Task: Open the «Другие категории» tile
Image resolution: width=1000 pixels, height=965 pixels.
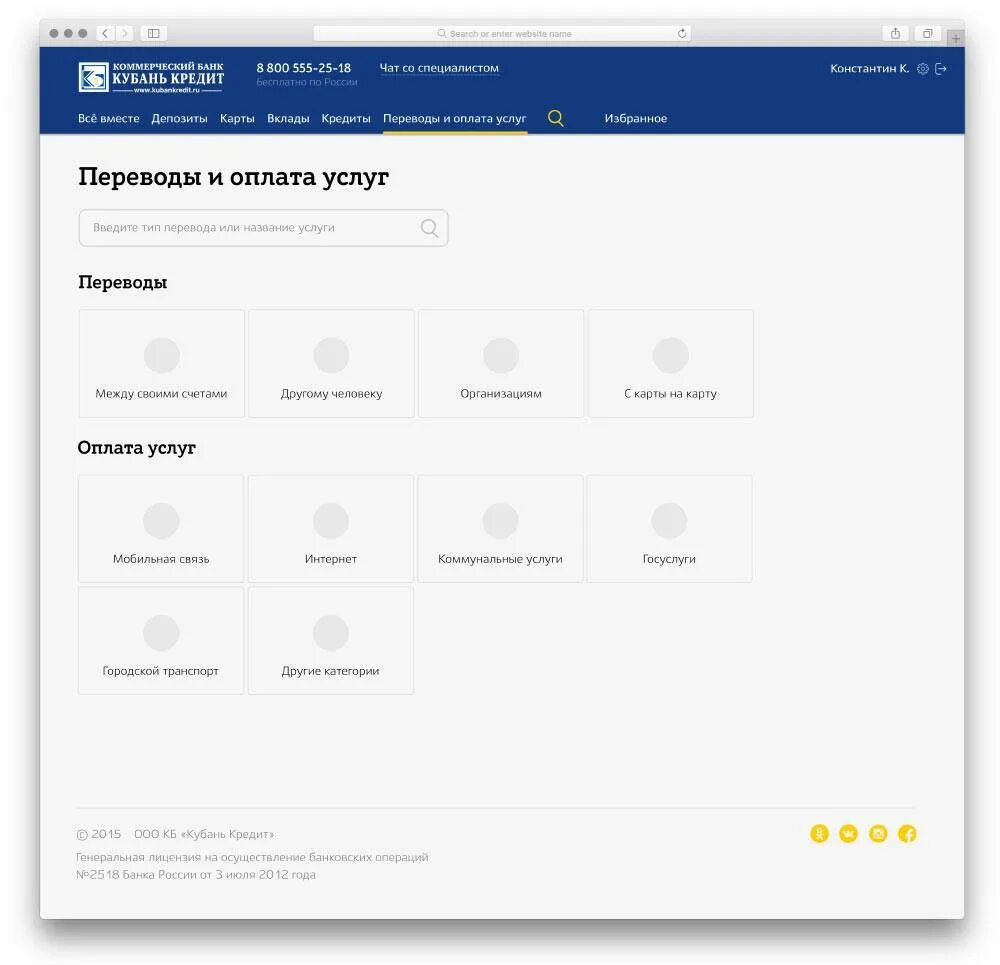Action: click(x=330, y=640)
